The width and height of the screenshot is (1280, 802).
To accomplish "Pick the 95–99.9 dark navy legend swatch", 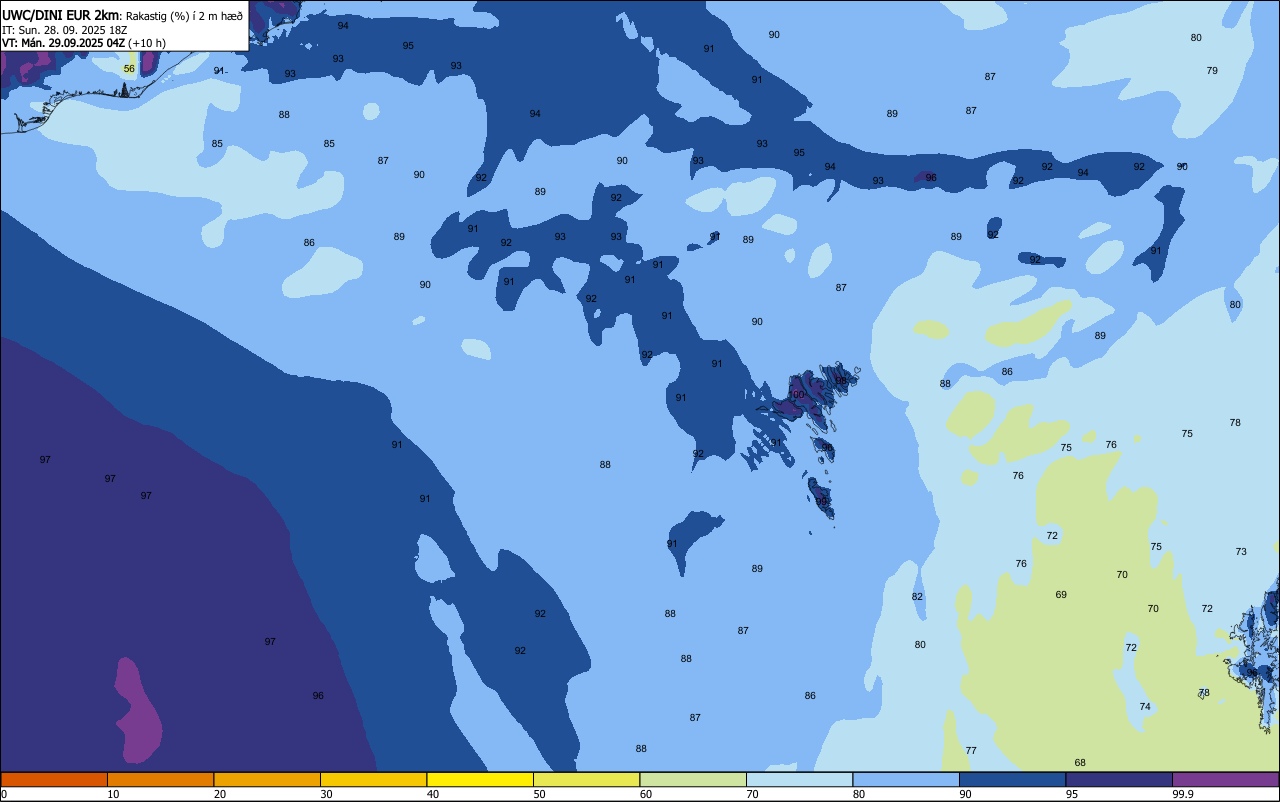I will point(1119,779).
